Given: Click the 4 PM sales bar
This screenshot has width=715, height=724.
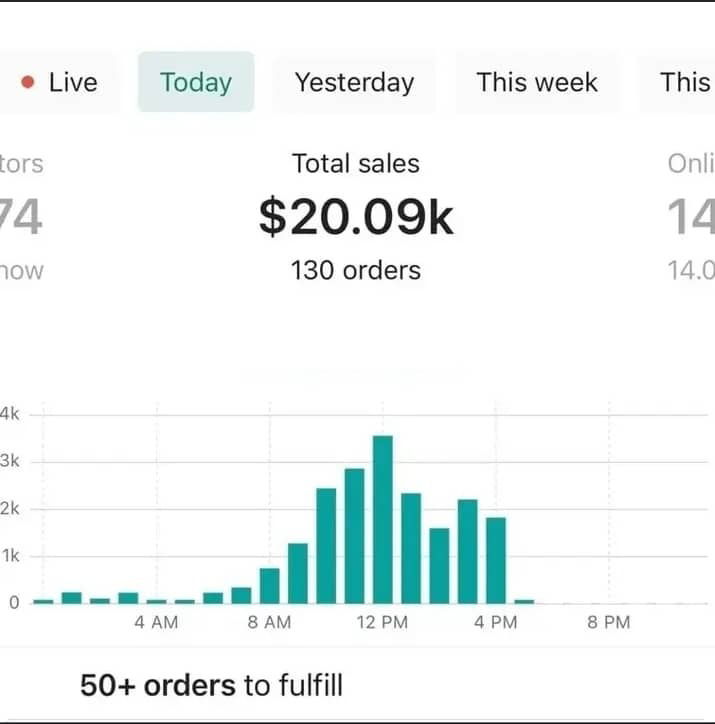Looking at the screenshot, I should pyautogui.click(x=496, y=561).
